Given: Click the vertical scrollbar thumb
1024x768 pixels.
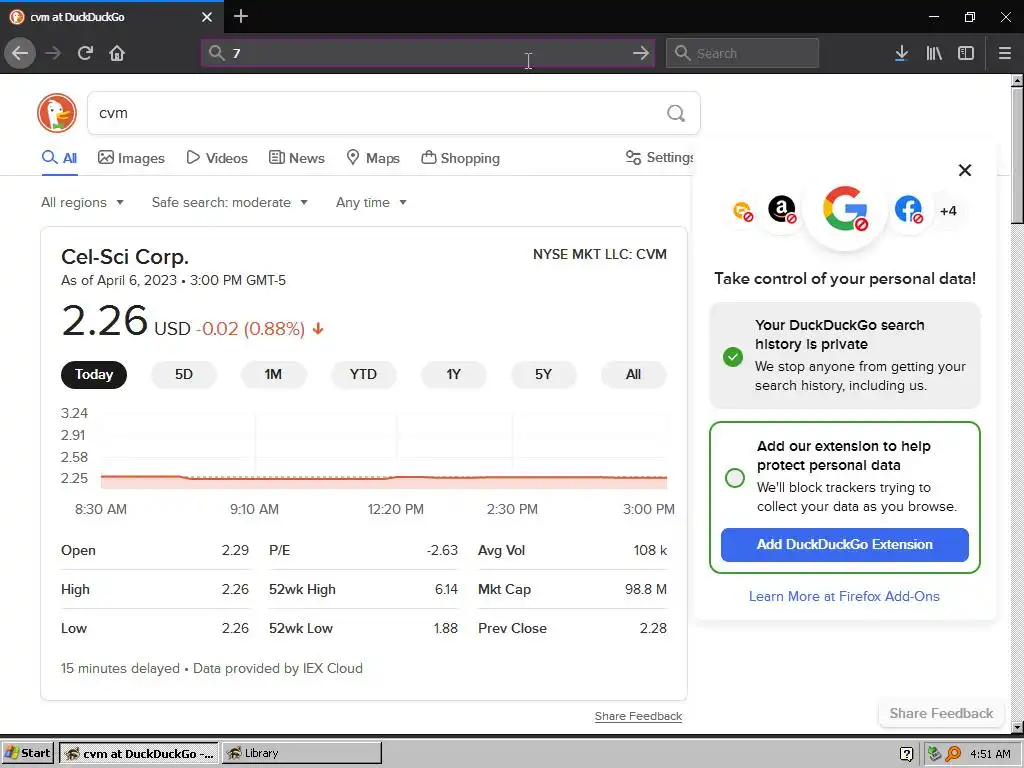Looking at the screenshot, I should (x=1017, y=157).
